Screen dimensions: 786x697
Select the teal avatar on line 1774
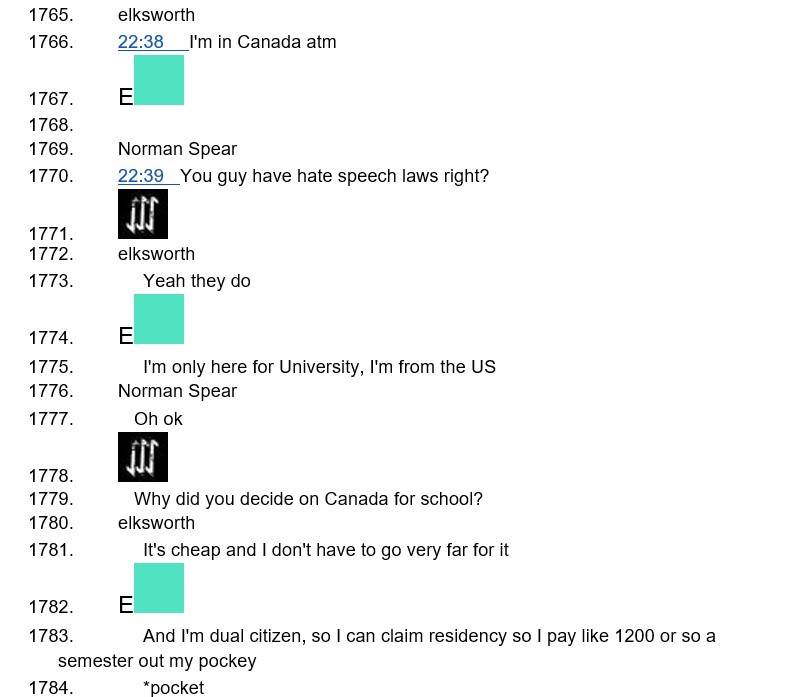tap(159, 319)
